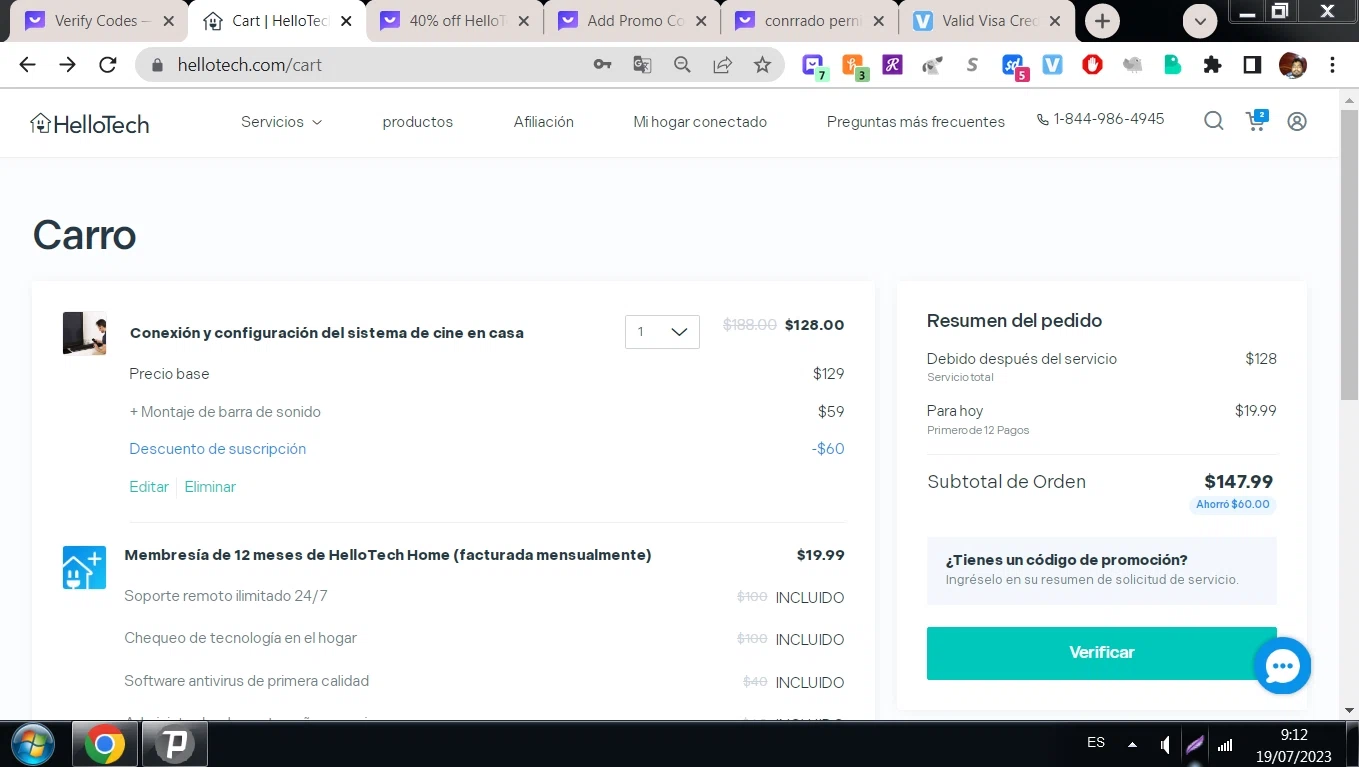Open shopping cart icon with badge 2

pos(1256,121)
